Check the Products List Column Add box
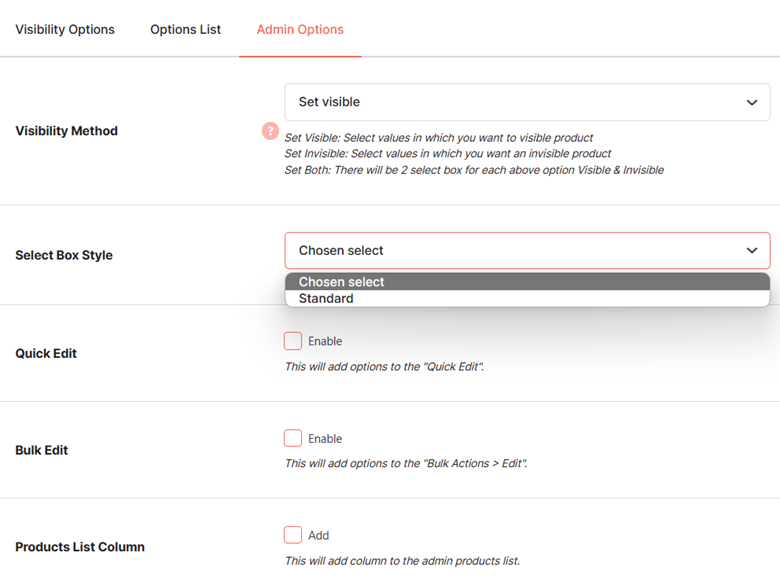Image resolution: width=780 pixels, height=582 pixels. (x=293, y=535)
